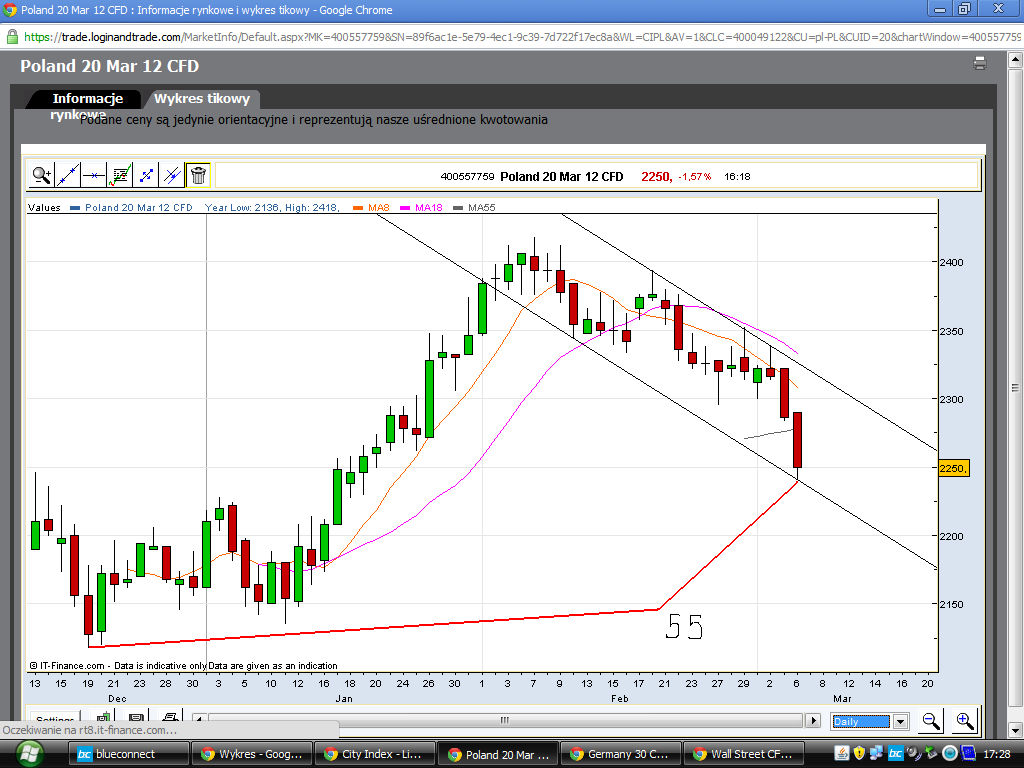Select the segment line drawing tool

146,175
